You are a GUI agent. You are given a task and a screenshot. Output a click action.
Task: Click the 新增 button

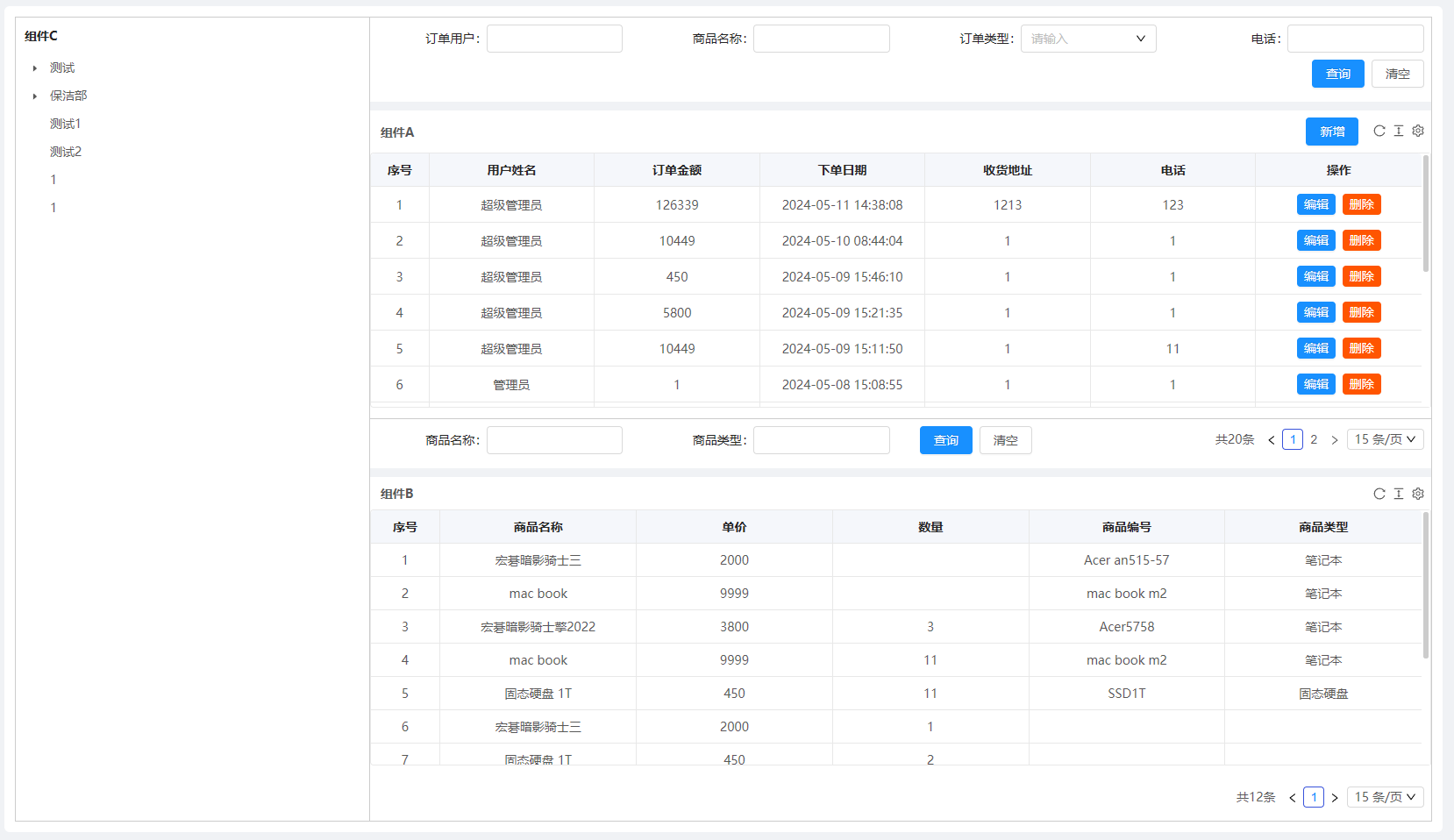[1331, 132]
